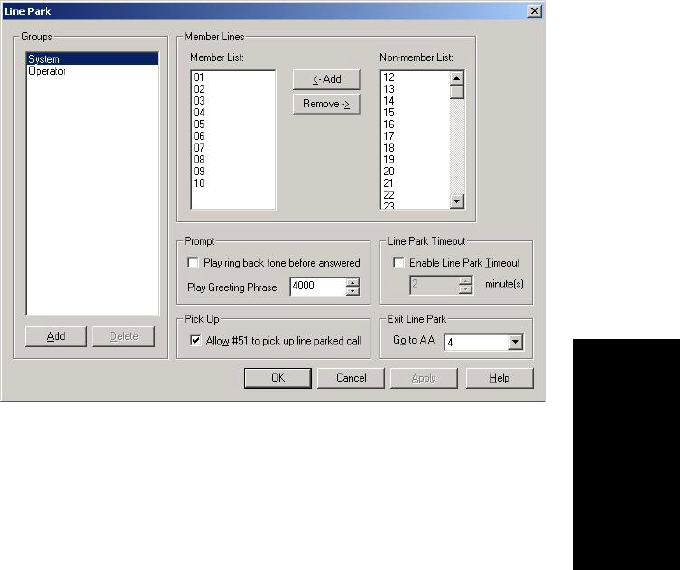Screen dimensions: 680x570
Task: Uncheck Allow #51 to pick up parked call
Action: pos(196,340)
